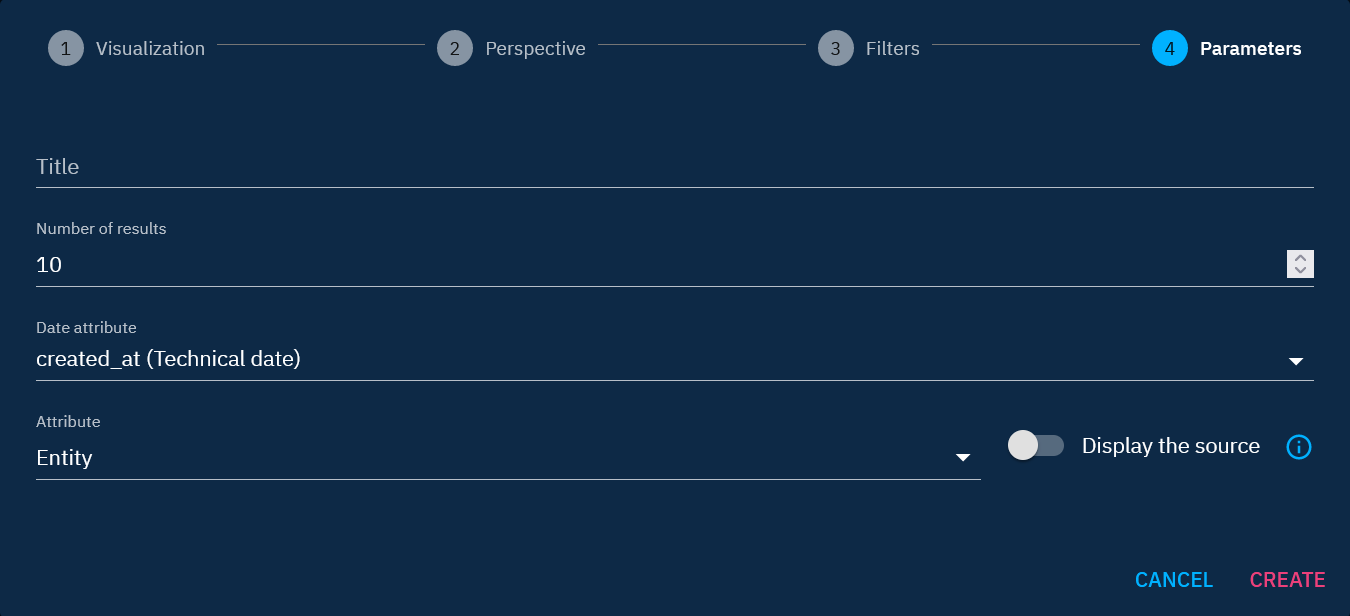The height and width of the screenshot is (616, 1350).
Task: Increase number of results with up arrow
Action: (x=1300, y=257)
